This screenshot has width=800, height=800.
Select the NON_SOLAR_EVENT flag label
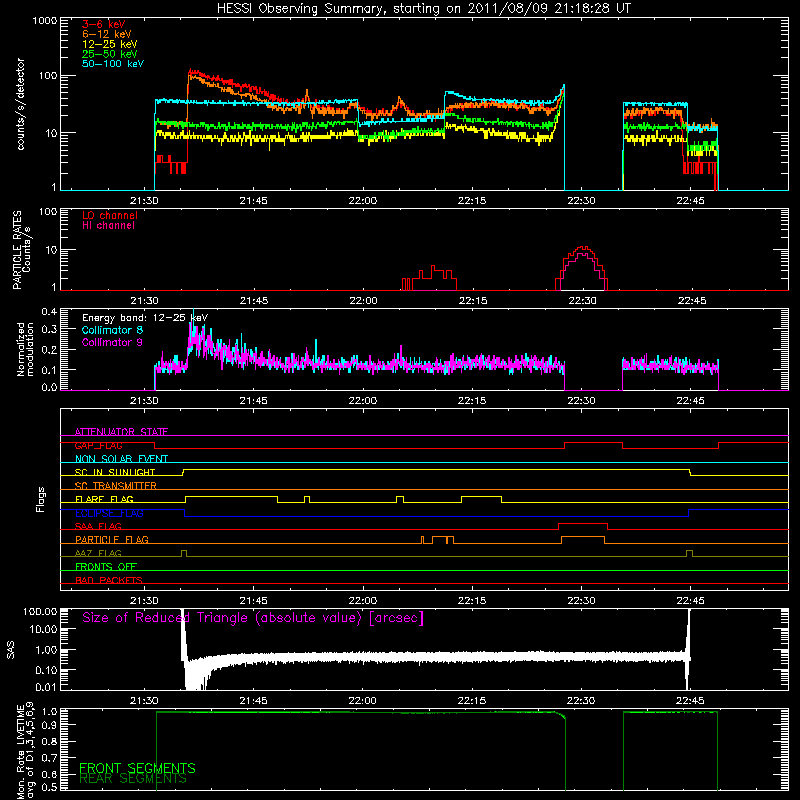click(121, 459)
